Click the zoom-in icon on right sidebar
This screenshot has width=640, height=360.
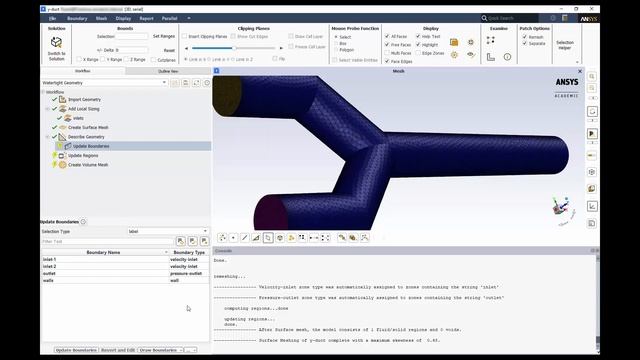point(592,76)
